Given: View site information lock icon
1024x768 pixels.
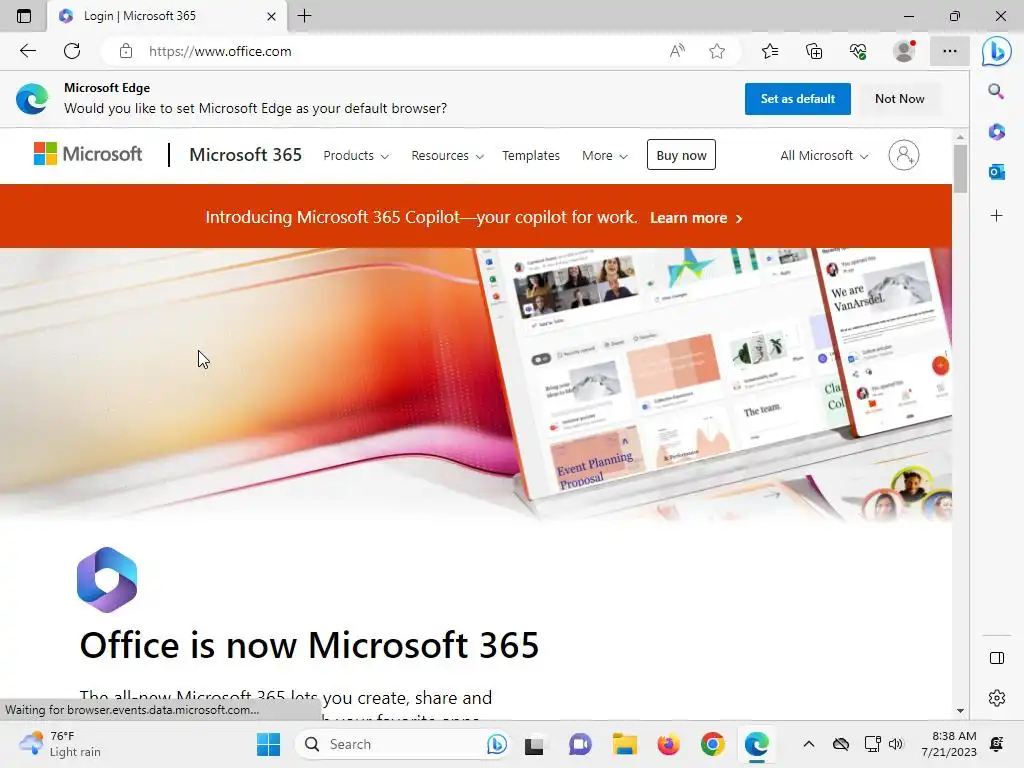Looking at the screenshot, I should point(126,51).
